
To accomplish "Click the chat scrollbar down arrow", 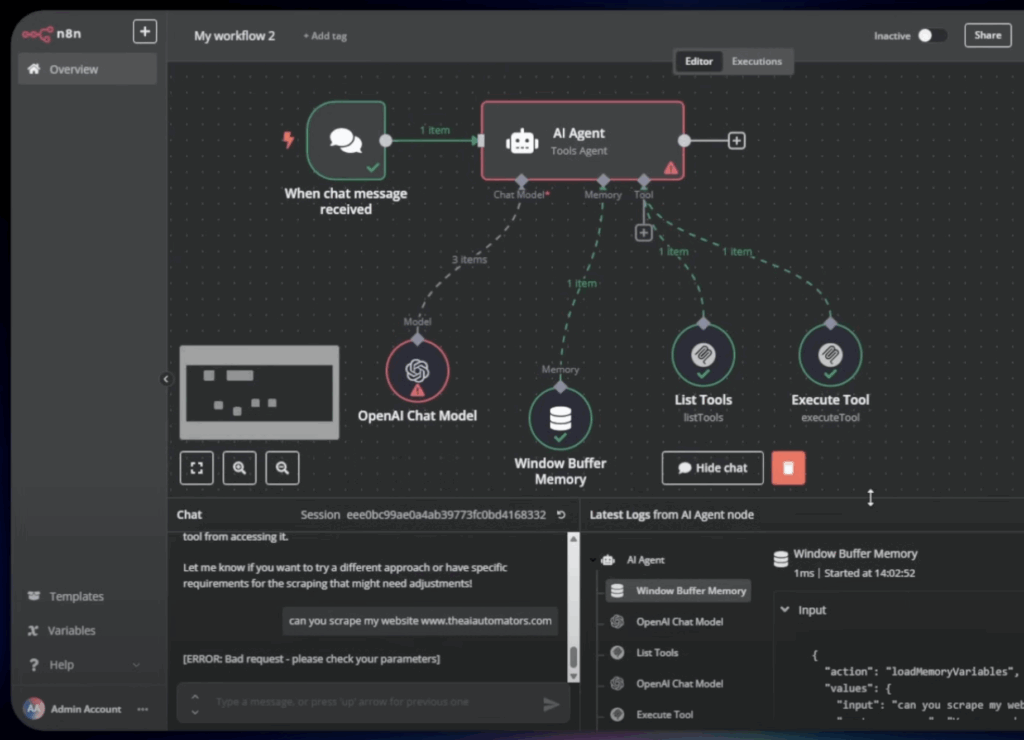I will (x=573, y=677).
